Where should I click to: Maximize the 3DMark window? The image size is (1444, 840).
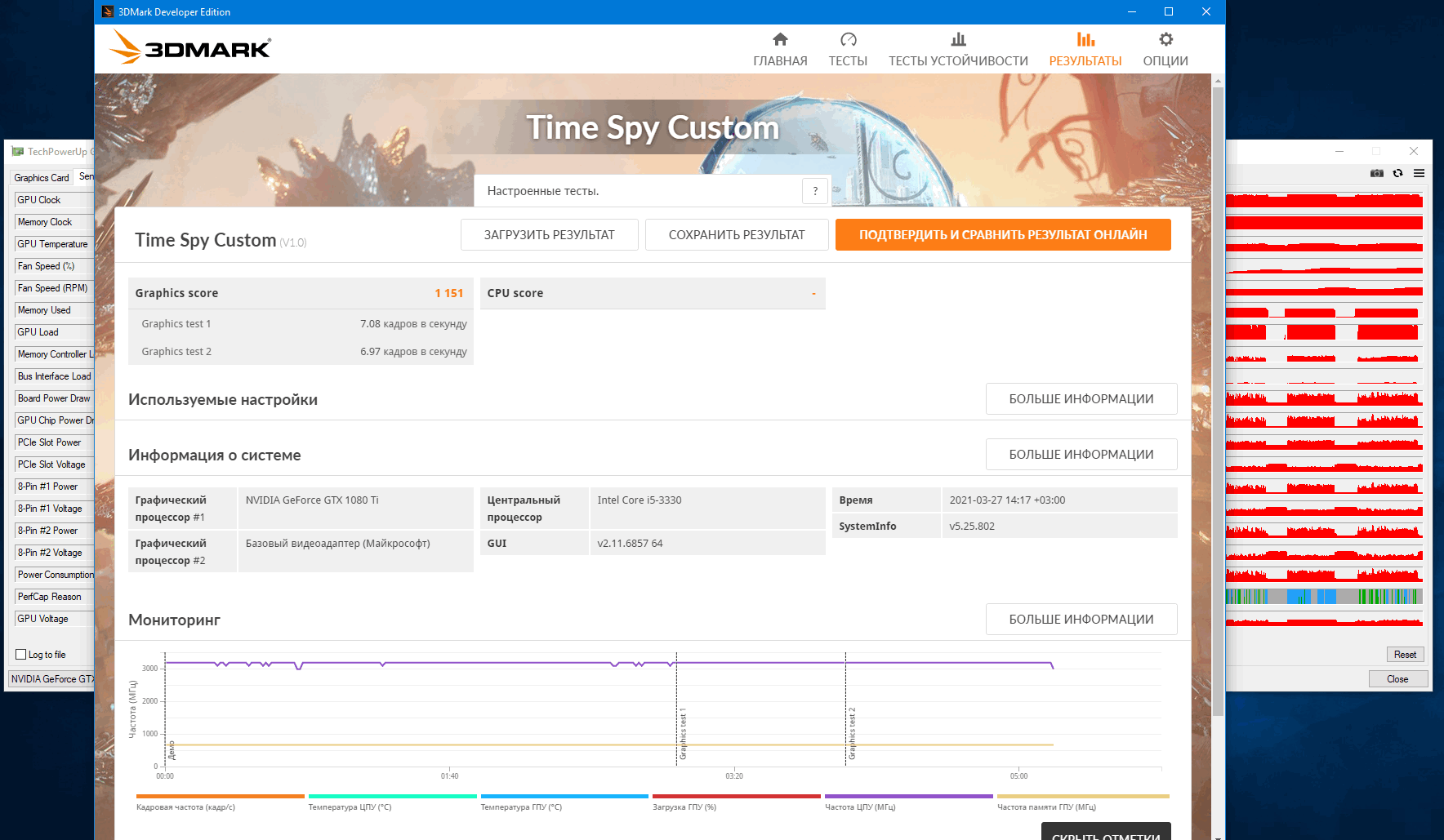(x=1169, y=11)
